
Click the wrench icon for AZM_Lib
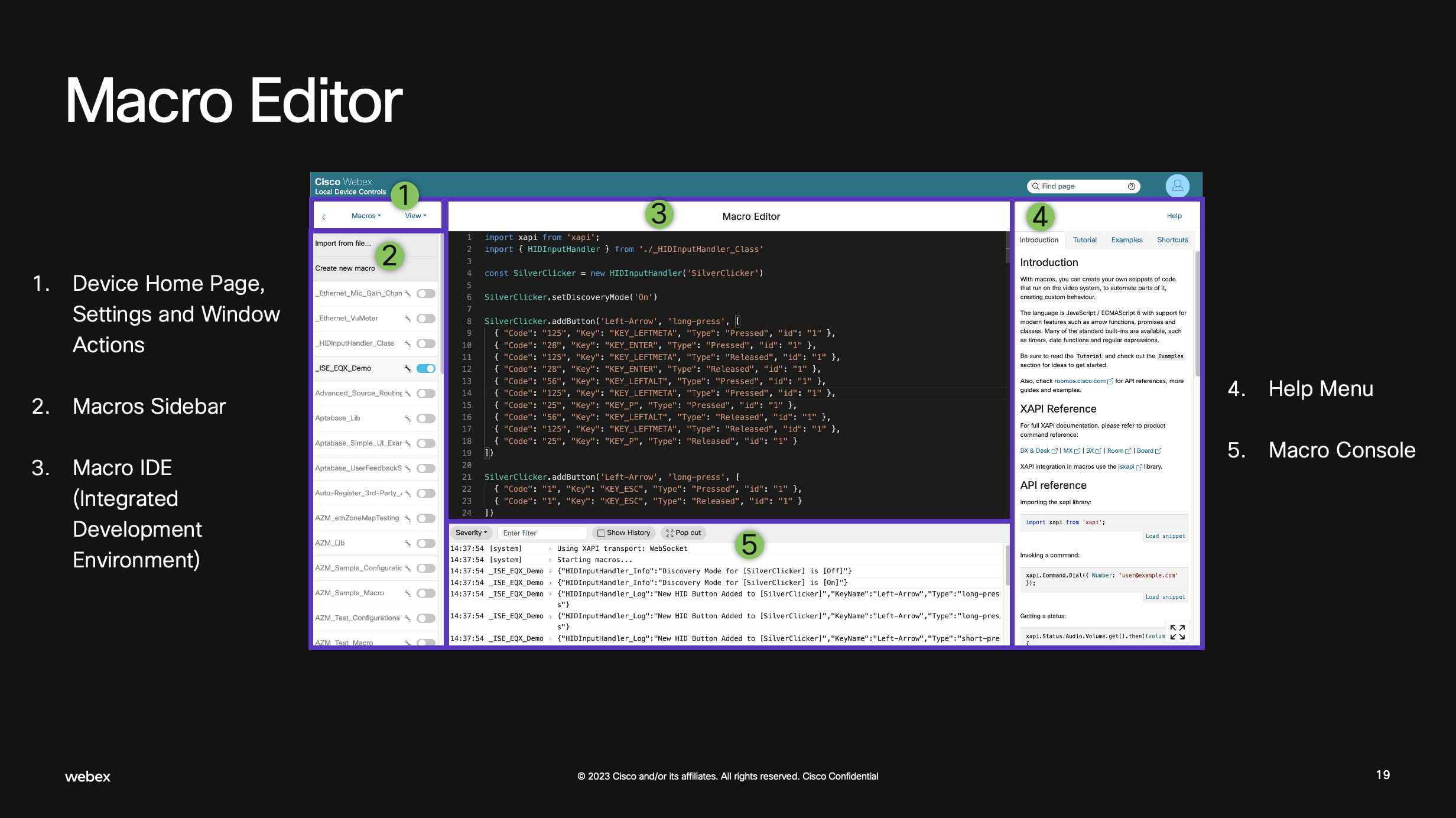coord(408,543)
